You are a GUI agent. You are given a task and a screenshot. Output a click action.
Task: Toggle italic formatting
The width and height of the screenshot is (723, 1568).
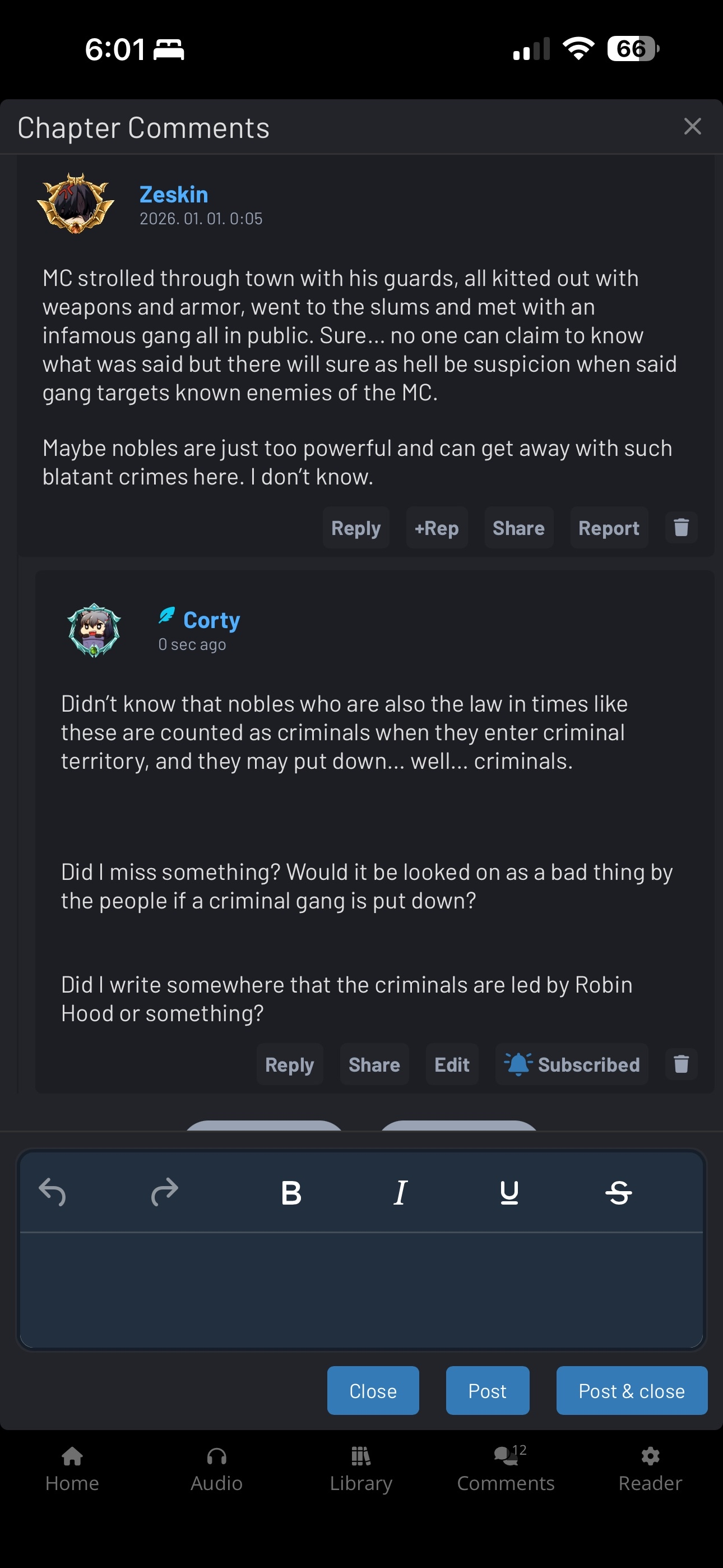pyautogui.click(x=400, y=1192)
